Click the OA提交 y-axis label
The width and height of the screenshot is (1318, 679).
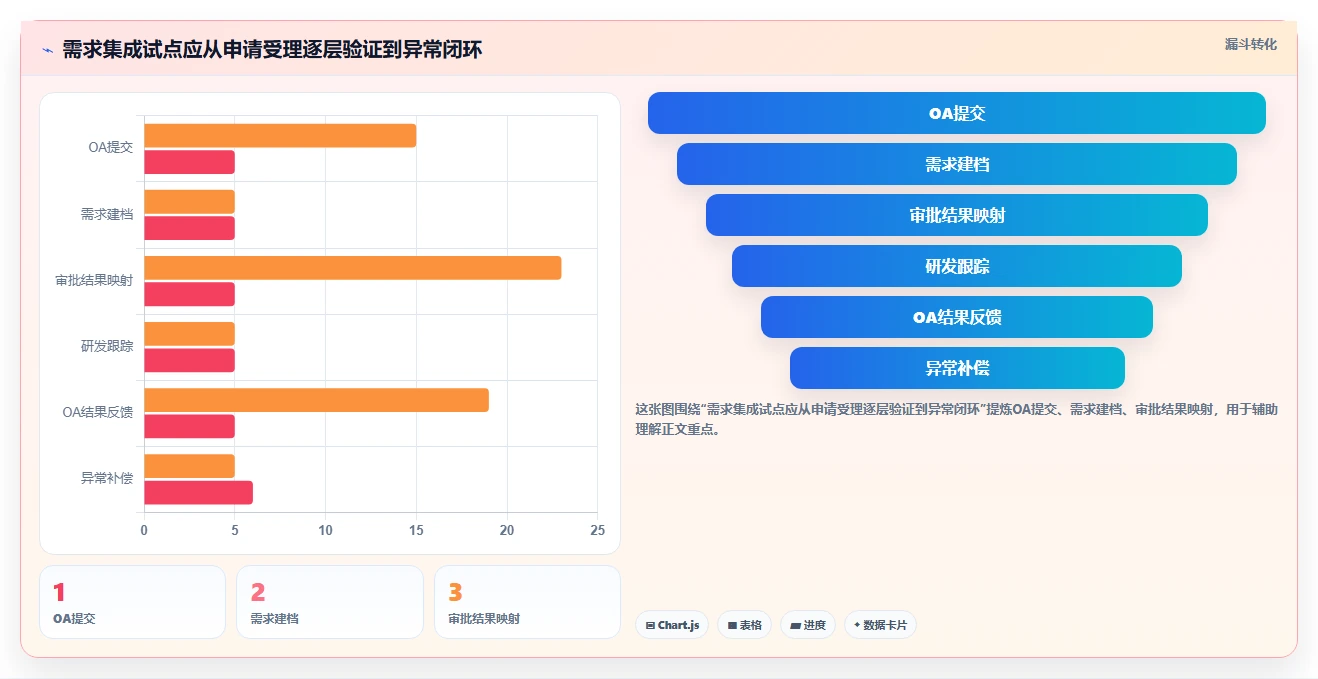[x=110, y=148]
